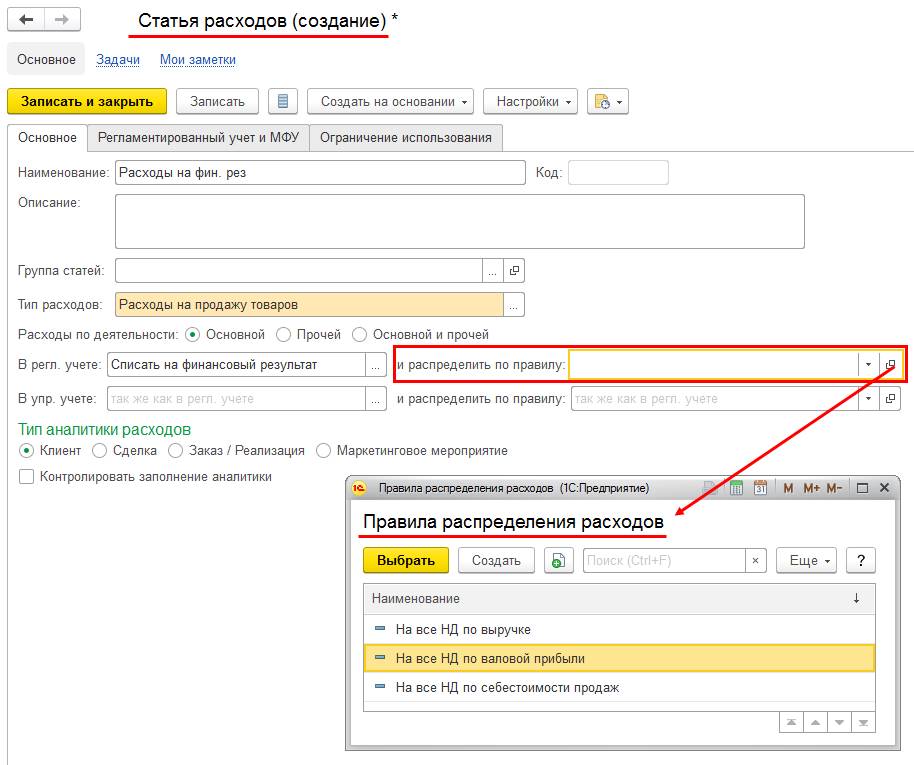The height and width of the screenshot is (765, 914).
Task: Open the document-with-clock icon dropdown in toolbar
Action: tap(607, 101)
